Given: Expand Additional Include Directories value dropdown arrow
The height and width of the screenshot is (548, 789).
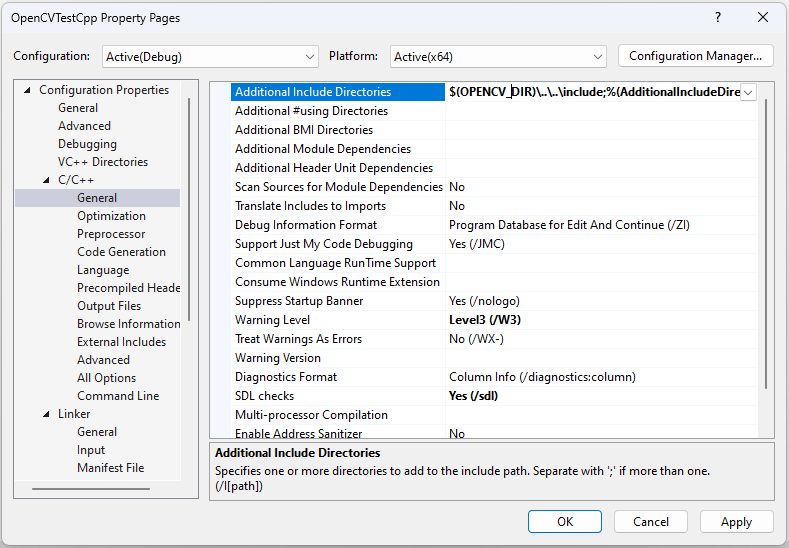Looking at the screenshot, I should (748, 92).
